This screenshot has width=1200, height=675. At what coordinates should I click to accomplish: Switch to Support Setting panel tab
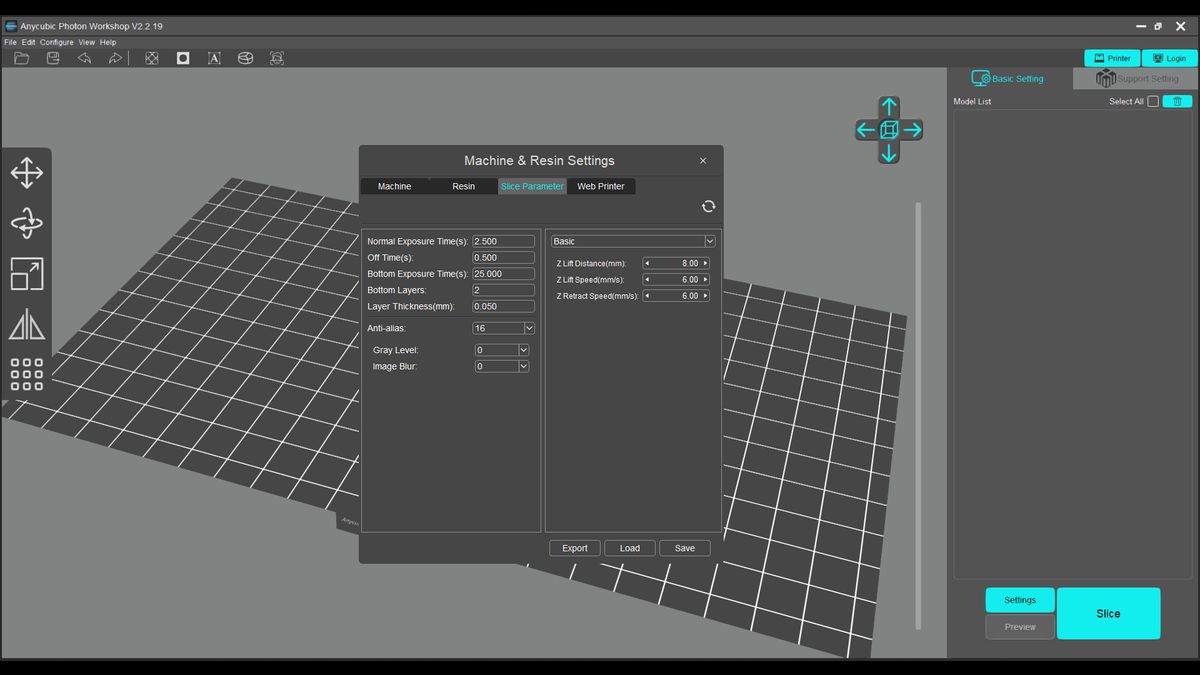pos(1137,78)
